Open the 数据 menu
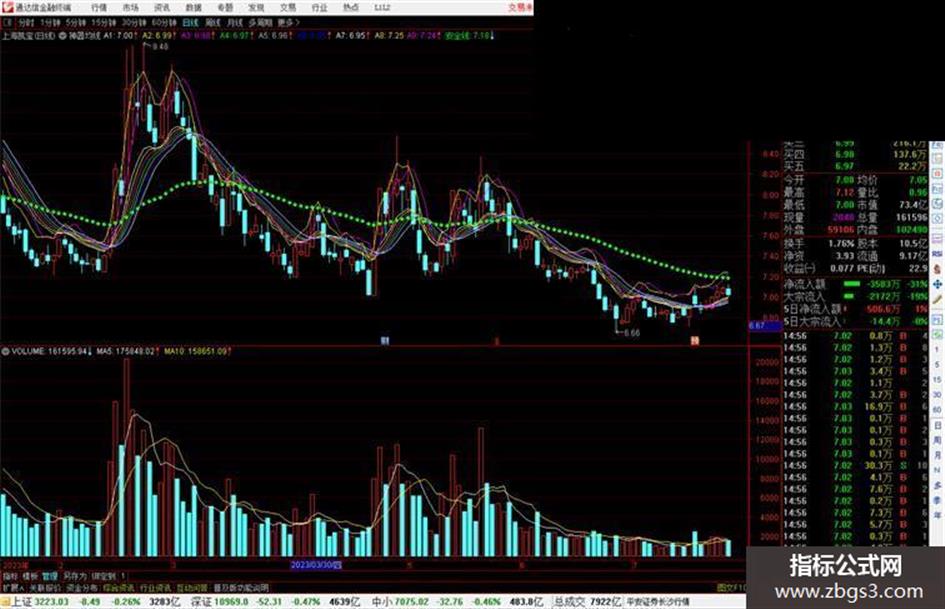This screenshot has height=609, width=945. point(193,8)
